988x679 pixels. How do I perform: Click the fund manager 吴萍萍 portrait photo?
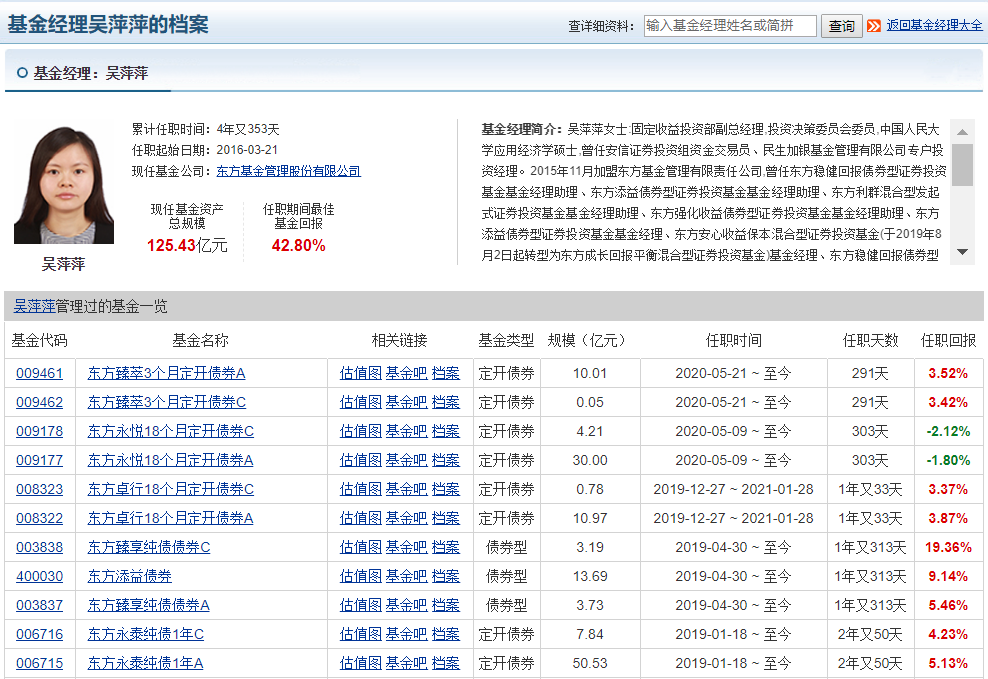tap(64, 186)
